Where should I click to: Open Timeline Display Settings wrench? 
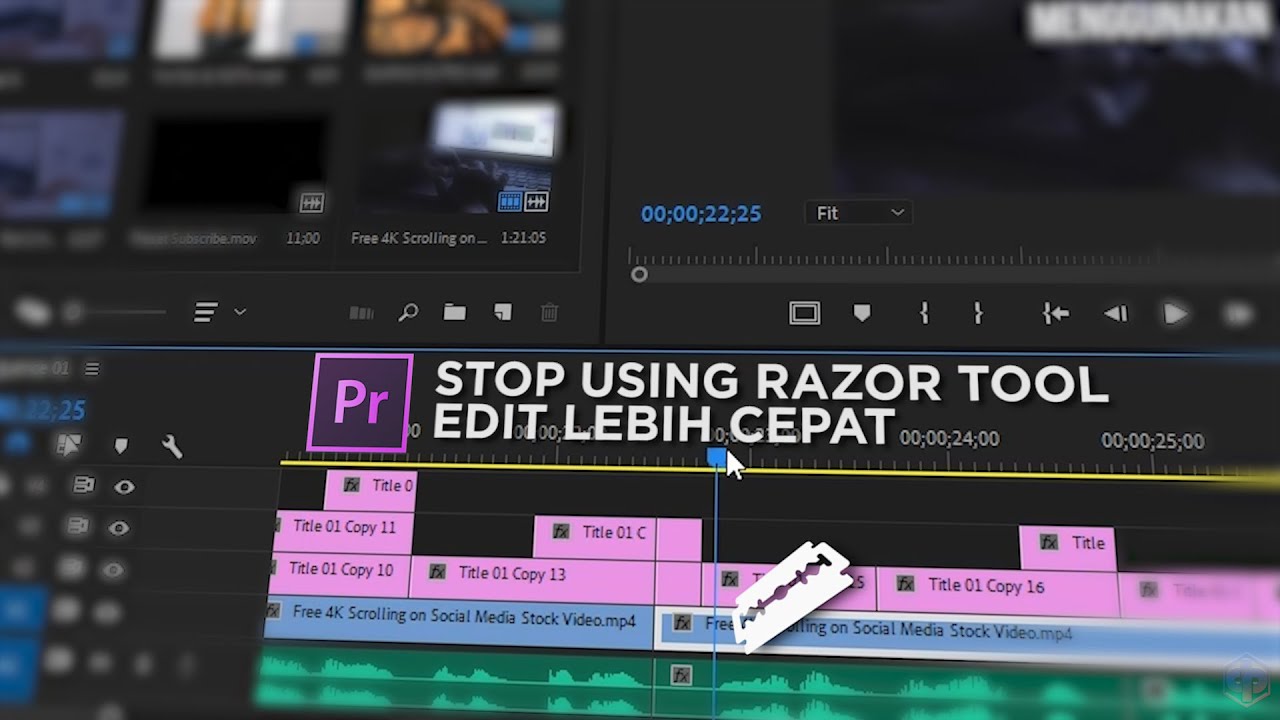point(172,446)
